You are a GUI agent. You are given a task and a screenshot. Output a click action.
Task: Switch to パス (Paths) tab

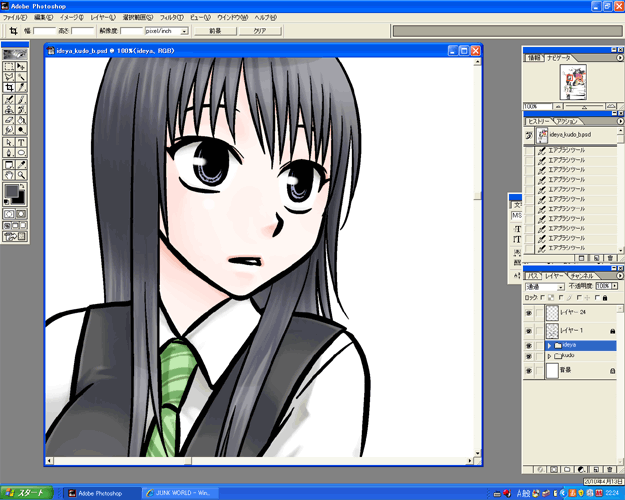click(532, 276)
